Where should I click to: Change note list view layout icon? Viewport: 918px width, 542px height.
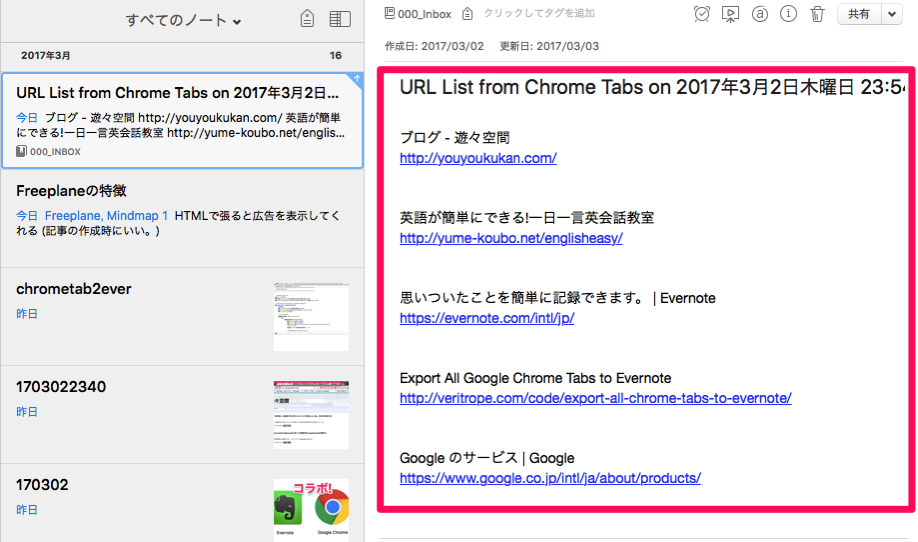point(340,19)
